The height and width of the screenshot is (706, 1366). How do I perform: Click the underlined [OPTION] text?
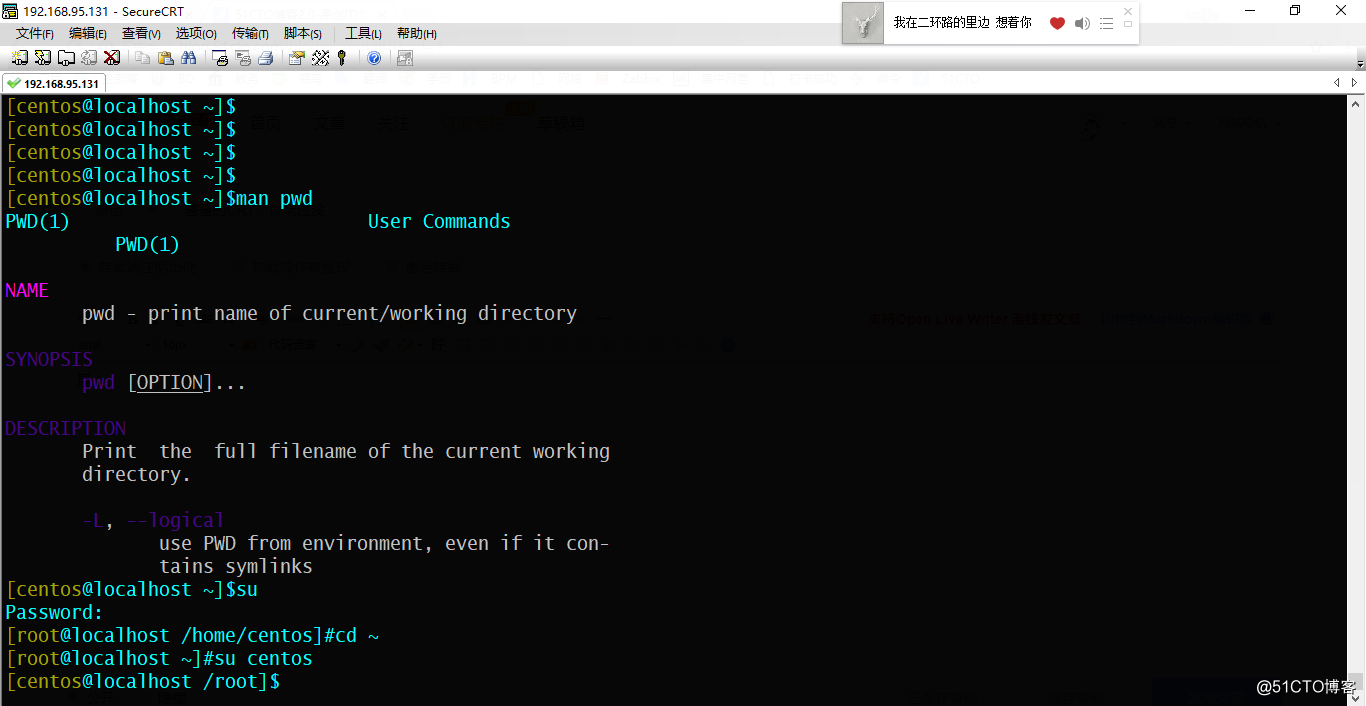click(x=170, y=382)
